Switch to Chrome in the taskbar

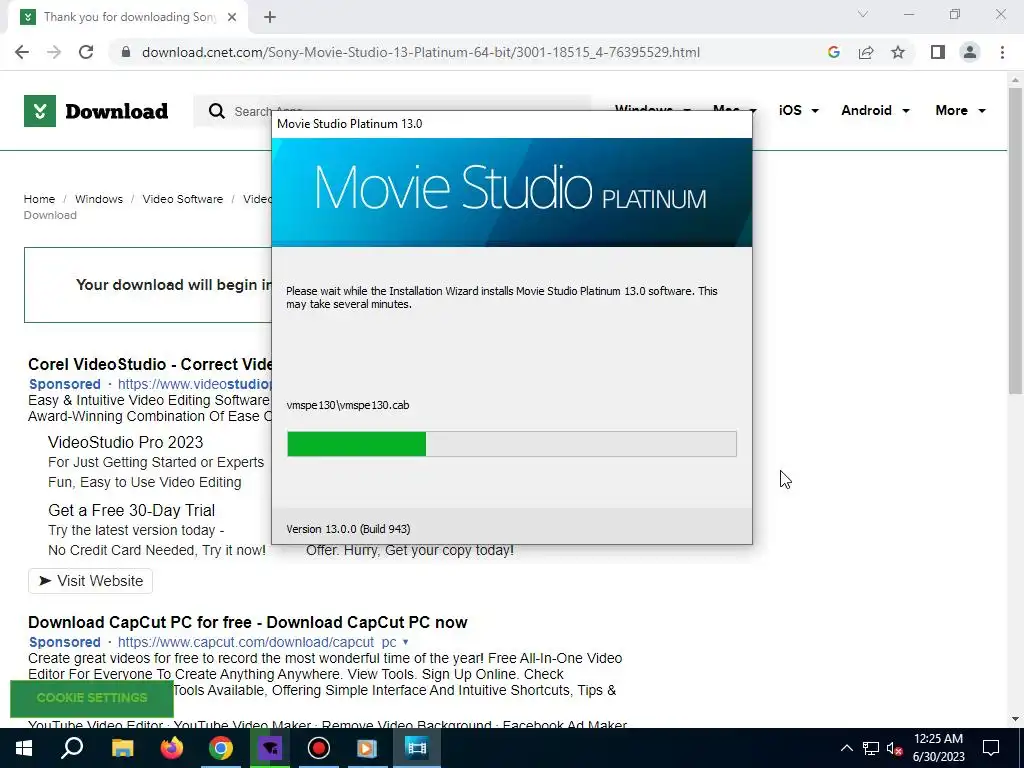[221, 748]
